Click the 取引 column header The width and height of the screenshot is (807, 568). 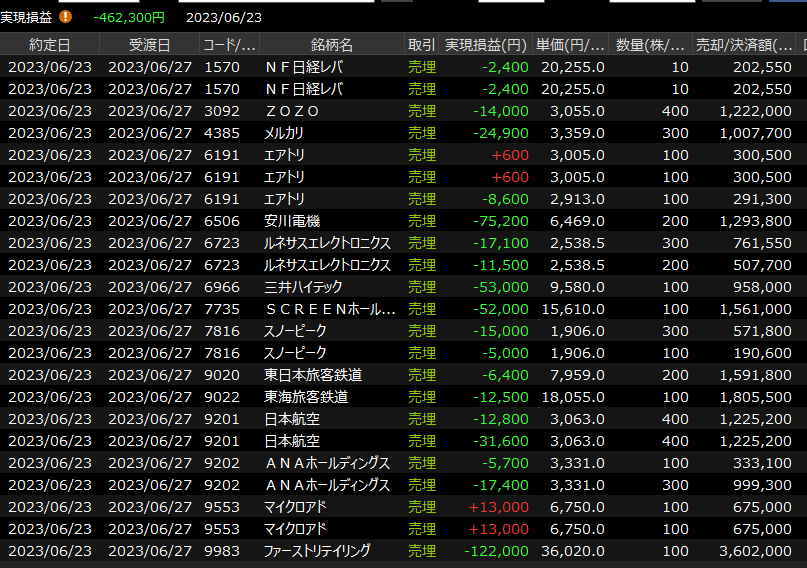click(x=421, y=45)
